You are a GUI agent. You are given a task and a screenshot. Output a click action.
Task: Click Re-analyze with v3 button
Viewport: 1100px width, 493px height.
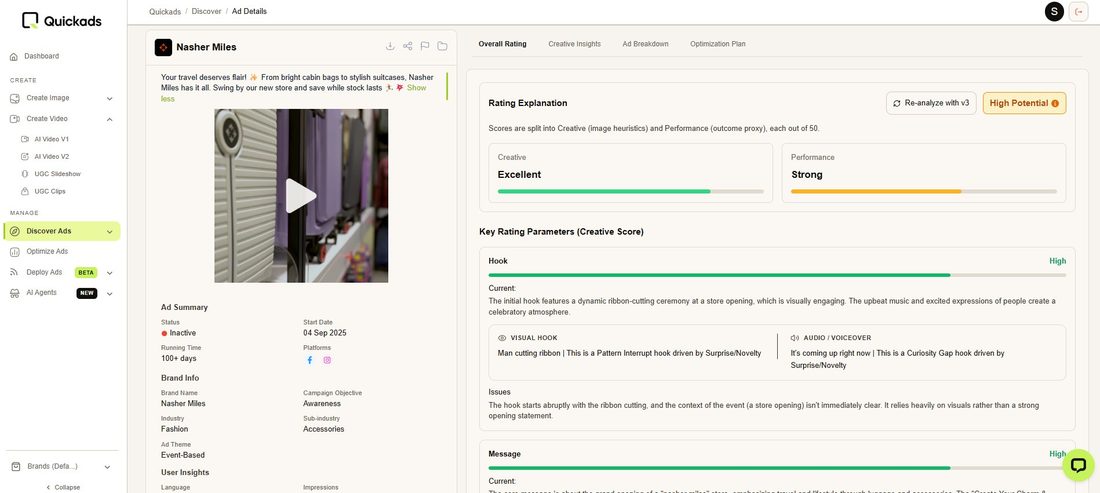point(931,103)
